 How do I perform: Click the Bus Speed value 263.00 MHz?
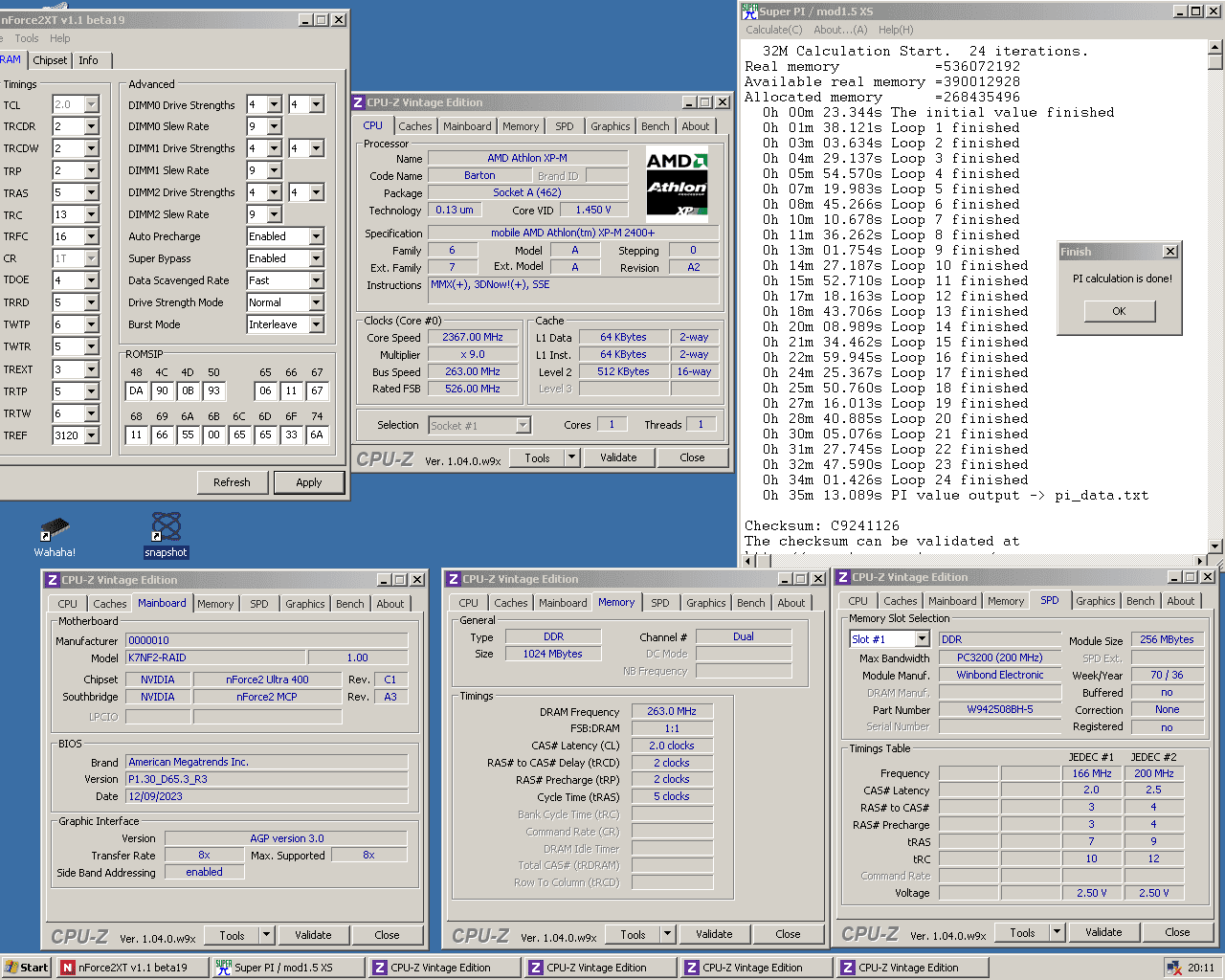tap(473, 371)
